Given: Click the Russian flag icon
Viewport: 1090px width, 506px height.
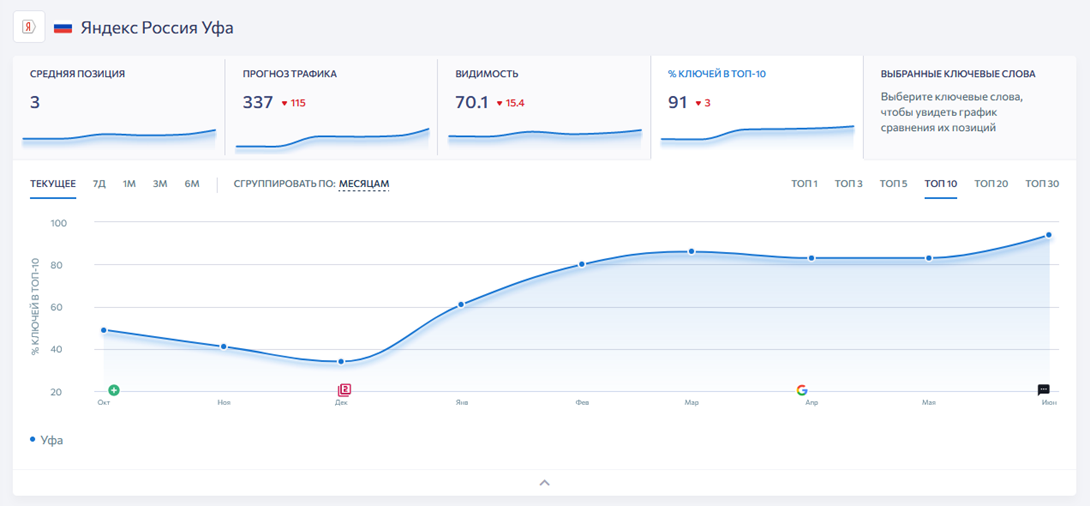Looking at the screenshot, I should tap(63, 28).
